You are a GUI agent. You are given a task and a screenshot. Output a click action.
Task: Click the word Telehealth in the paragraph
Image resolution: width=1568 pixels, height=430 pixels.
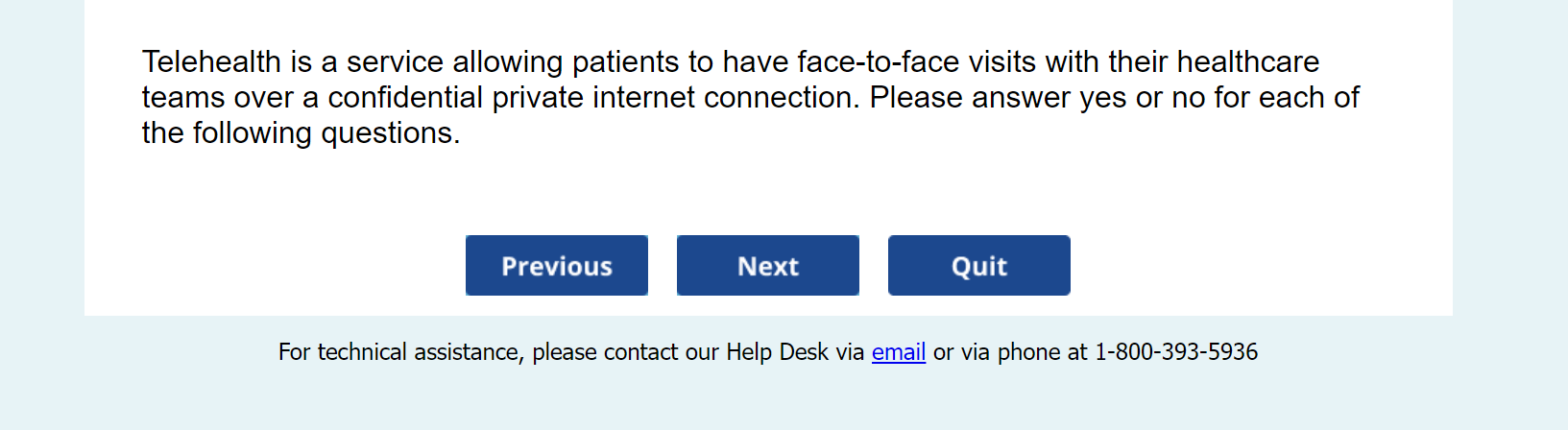[211, 61]
